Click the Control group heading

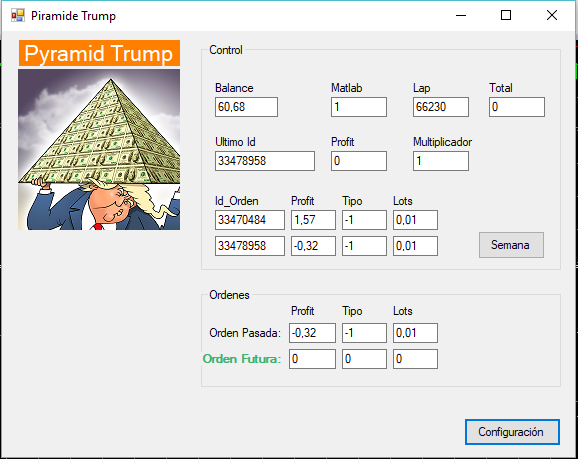(x=226, y=50)
